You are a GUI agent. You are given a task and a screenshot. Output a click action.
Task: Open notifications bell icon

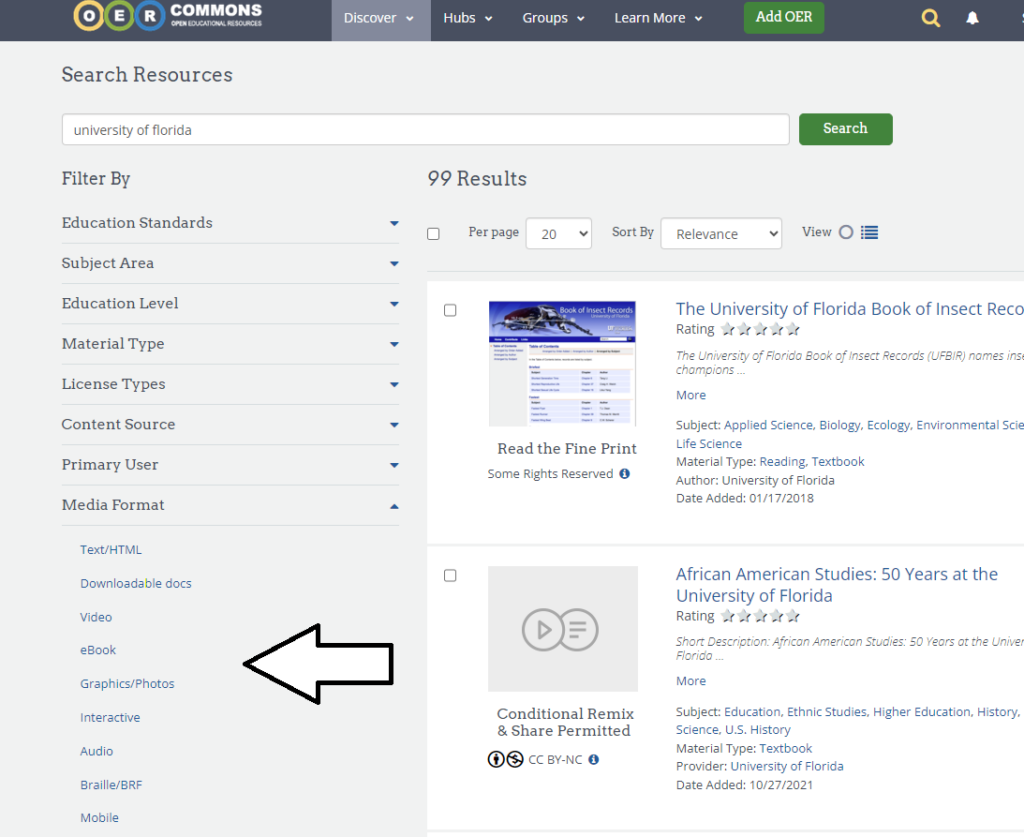point(972,18)
